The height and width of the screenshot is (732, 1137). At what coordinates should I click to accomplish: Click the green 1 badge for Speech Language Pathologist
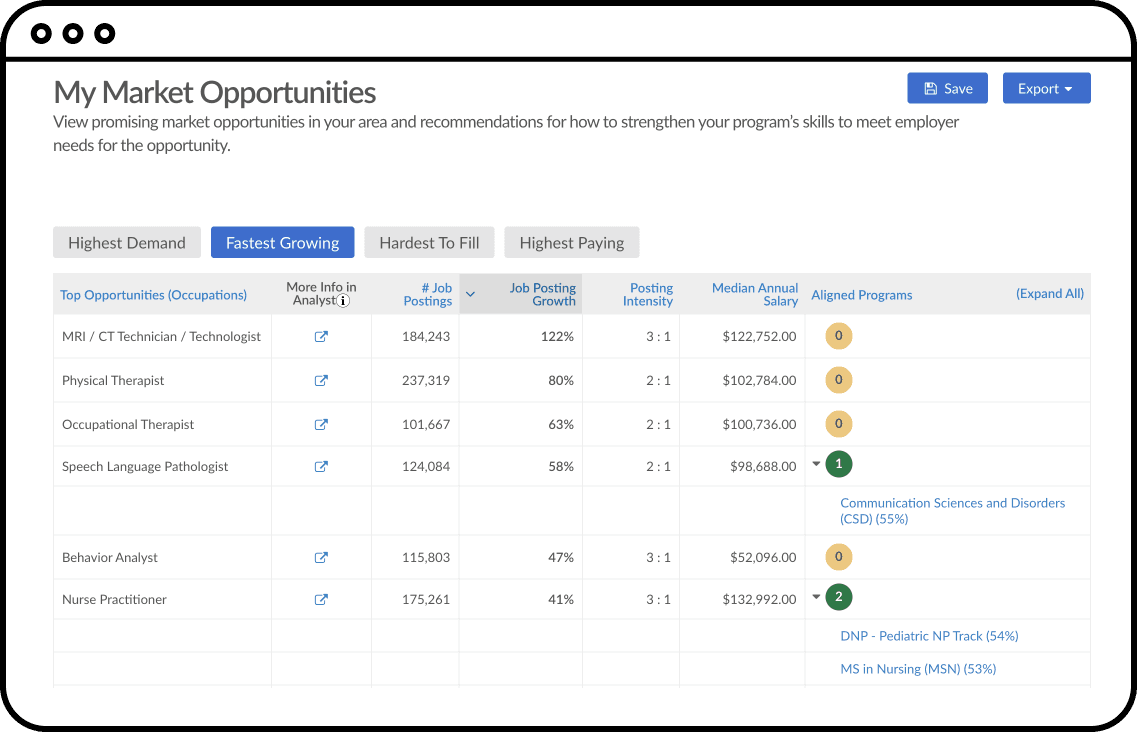[x=839, y=464]
